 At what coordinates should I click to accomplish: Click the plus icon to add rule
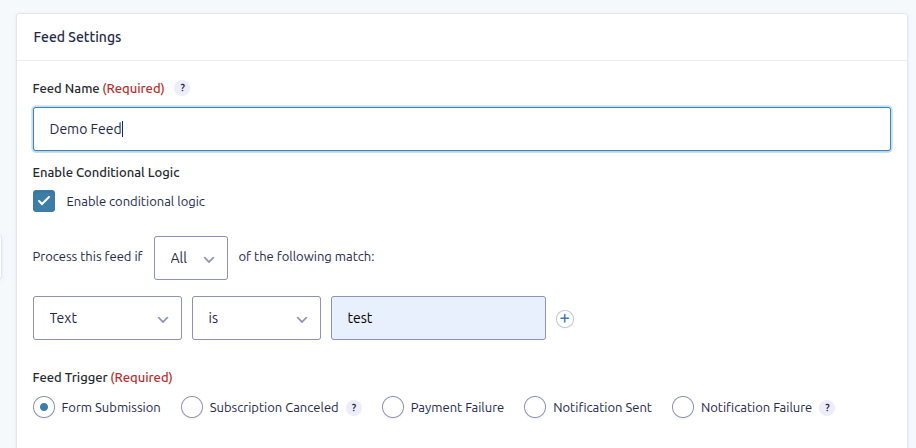pyautogui.click(x=565, y=319)
